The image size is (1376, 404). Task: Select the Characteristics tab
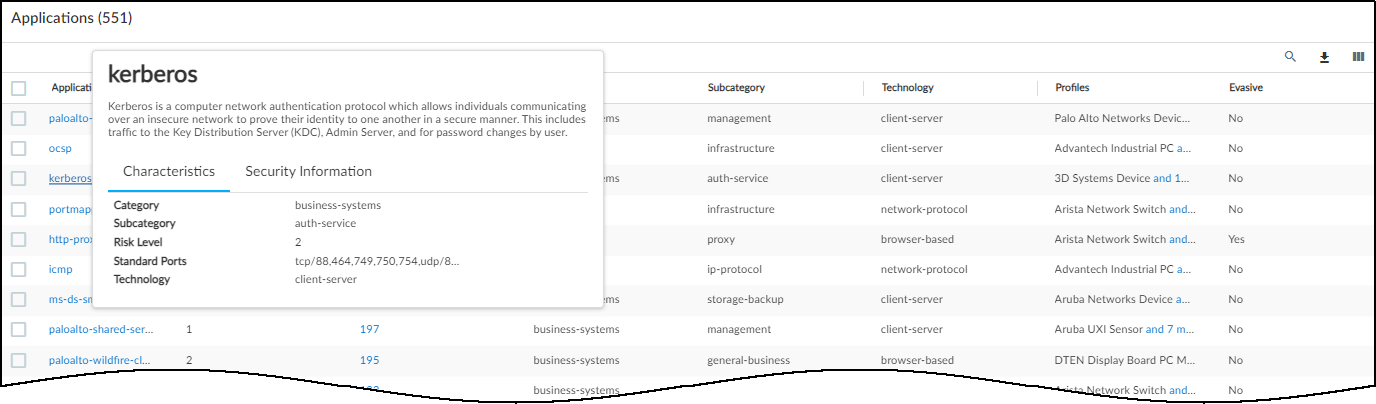pos(168,171)
